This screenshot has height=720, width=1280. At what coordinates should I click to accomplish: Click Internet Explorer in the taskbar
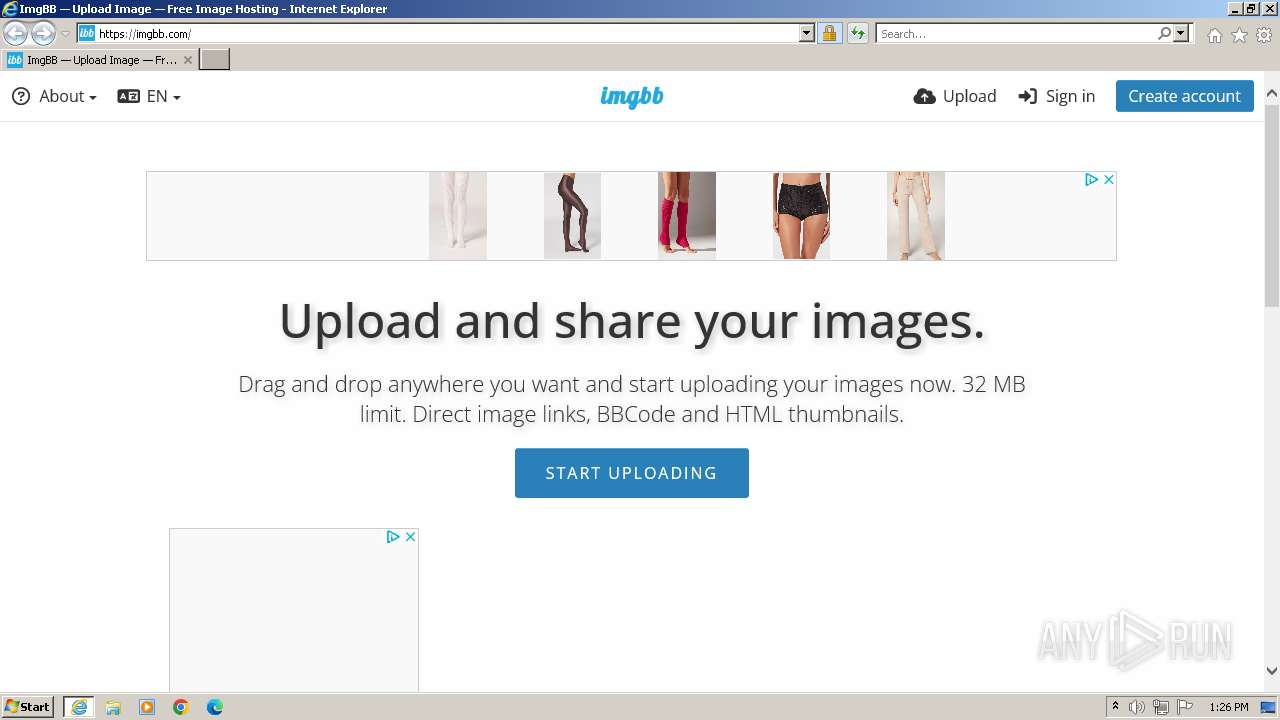pyautogui.click(x=79, y=707)
